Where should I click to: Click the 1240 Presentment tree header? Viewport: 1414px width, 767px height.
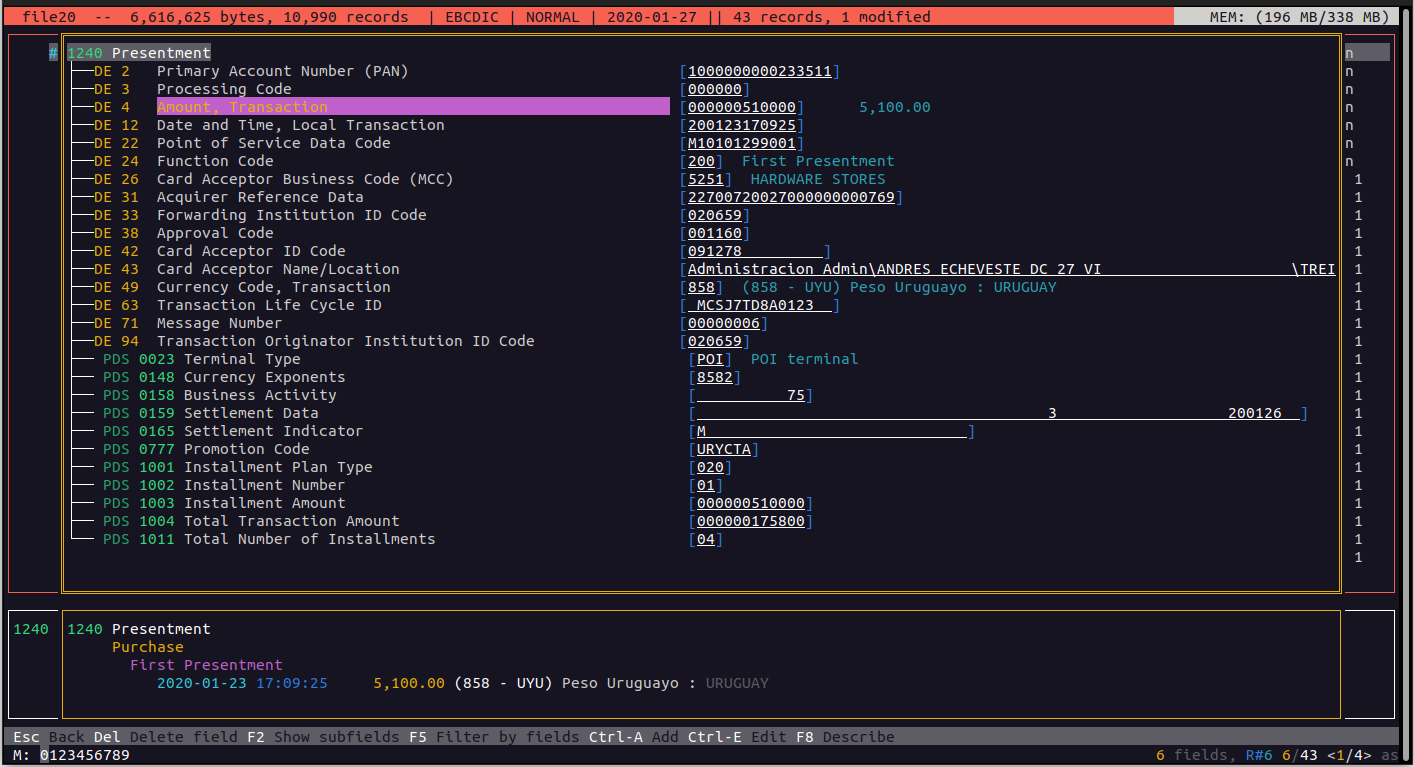(x=139, y=53)
